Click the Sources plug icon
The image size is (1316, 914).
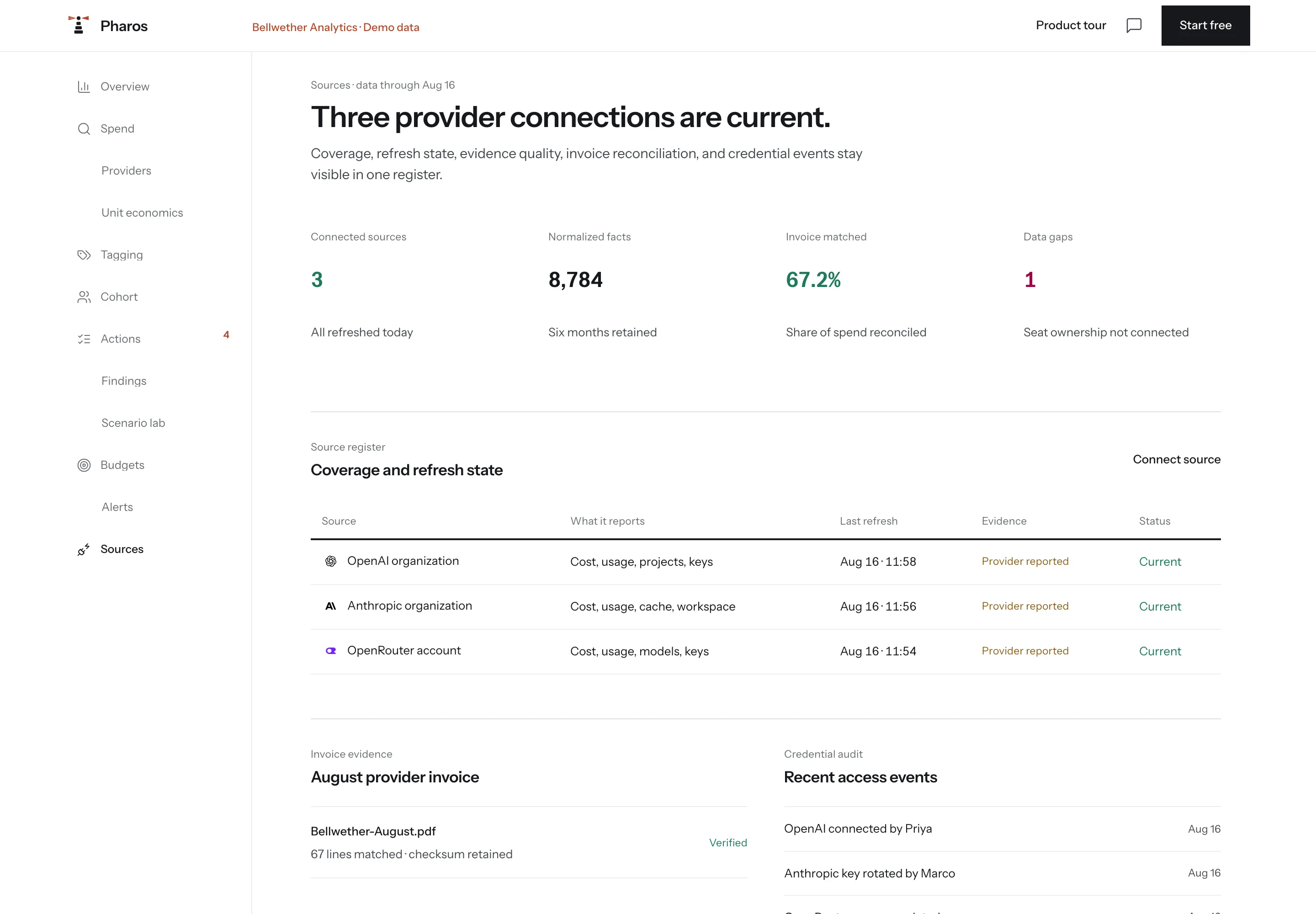click(x=84, y=549)
